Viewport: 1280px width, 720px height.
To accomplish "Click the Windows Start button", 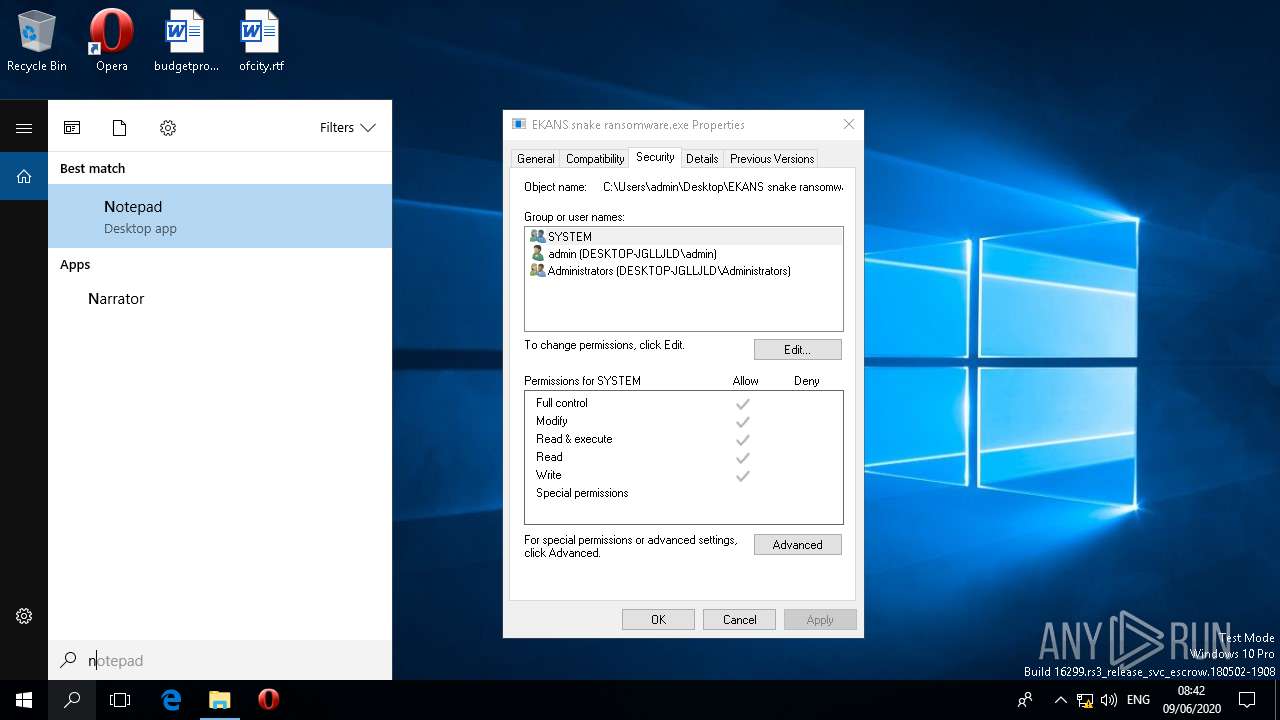I will pos(24,700).
